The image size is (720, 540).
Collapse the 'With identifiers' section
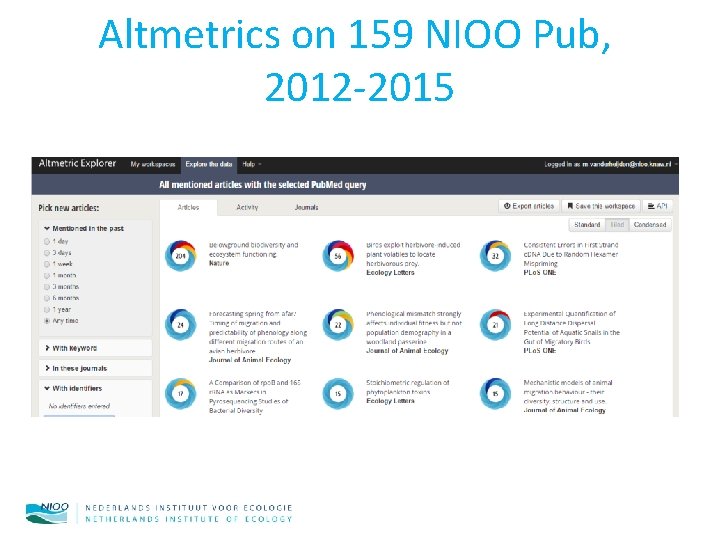click(x=73, y=388)
